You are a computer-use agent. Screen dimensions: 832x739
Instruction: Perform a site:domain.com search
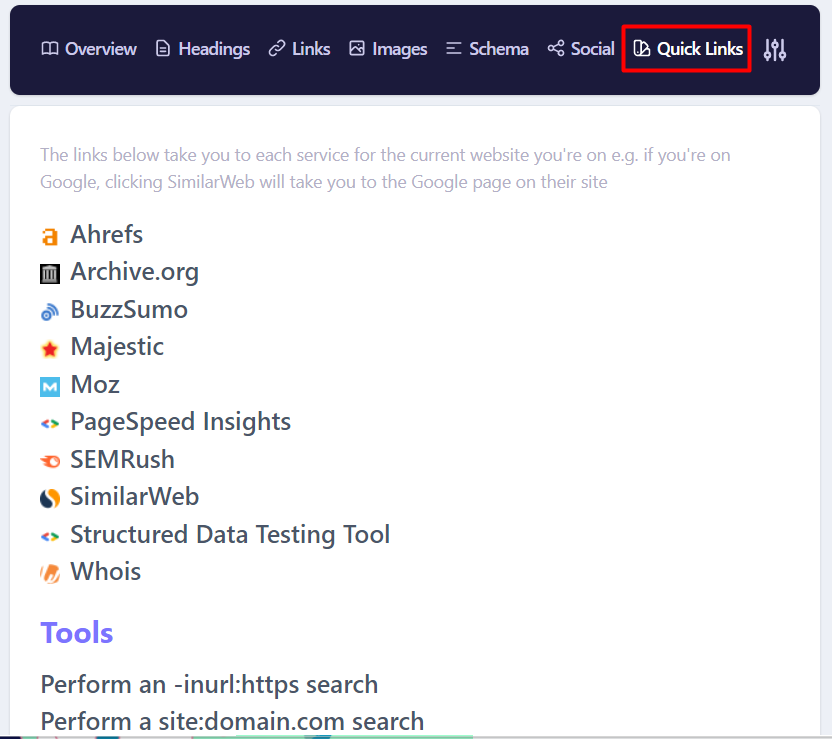(x=232, y=721)
